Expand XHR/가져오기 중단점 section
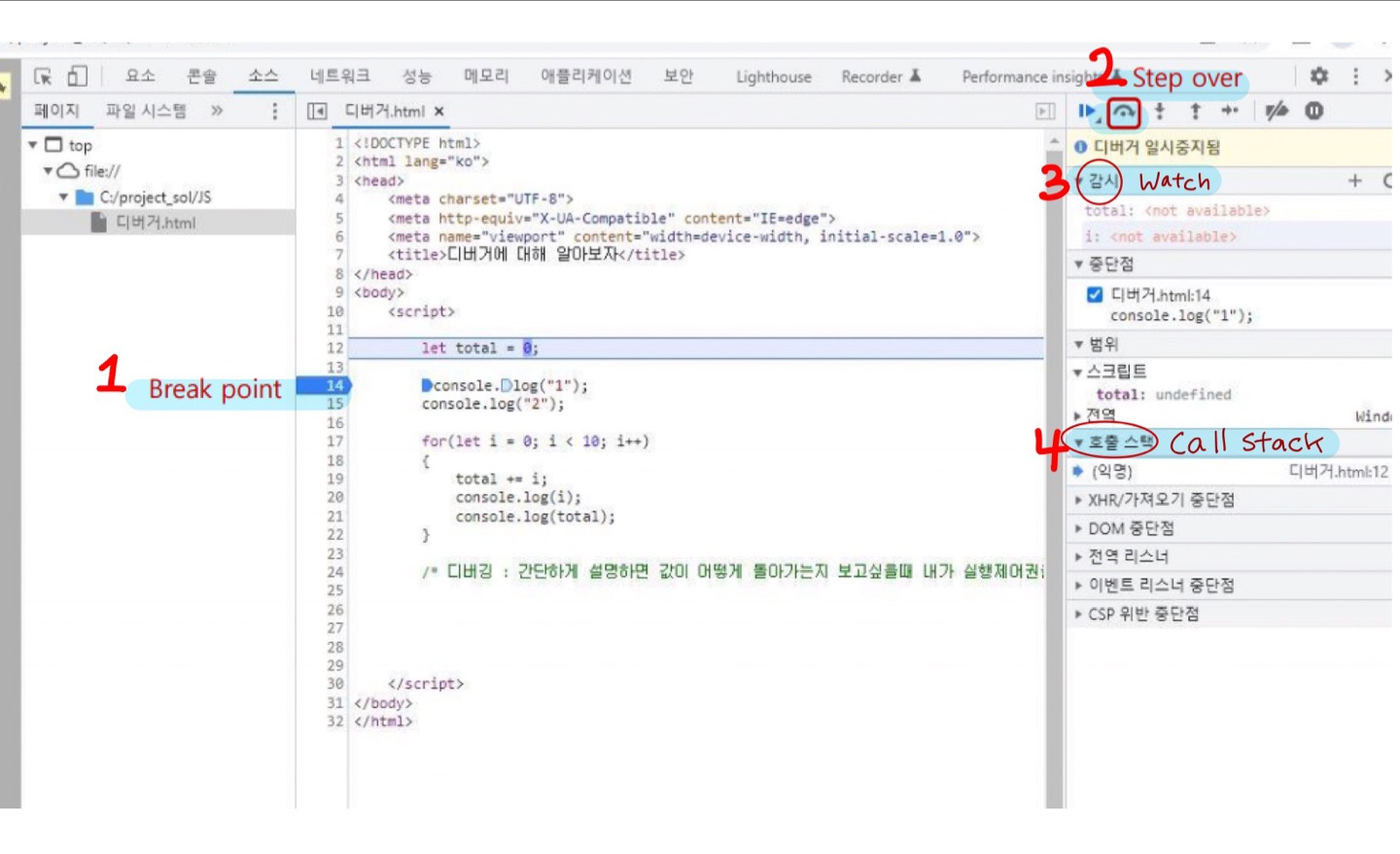Screen dimensions: 1400x854 pos(1078,500)
